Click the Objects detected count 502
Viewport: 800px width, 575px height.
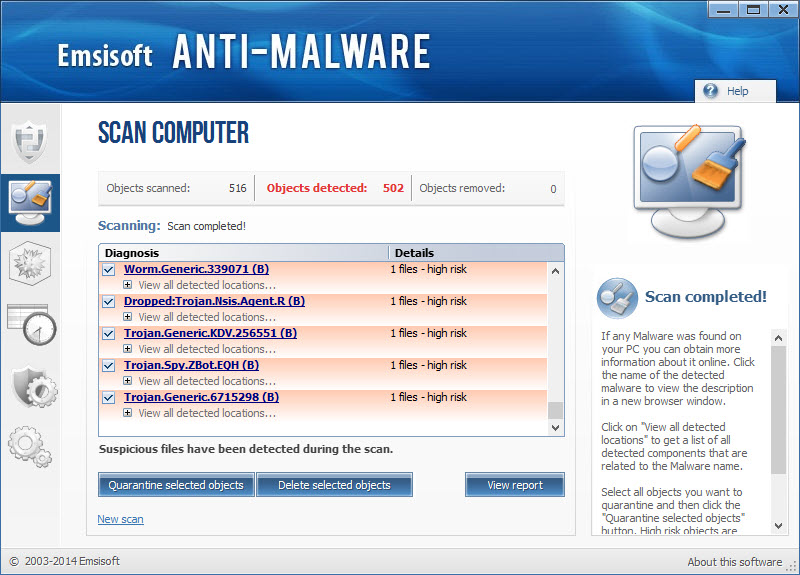(x=393, y=188)
